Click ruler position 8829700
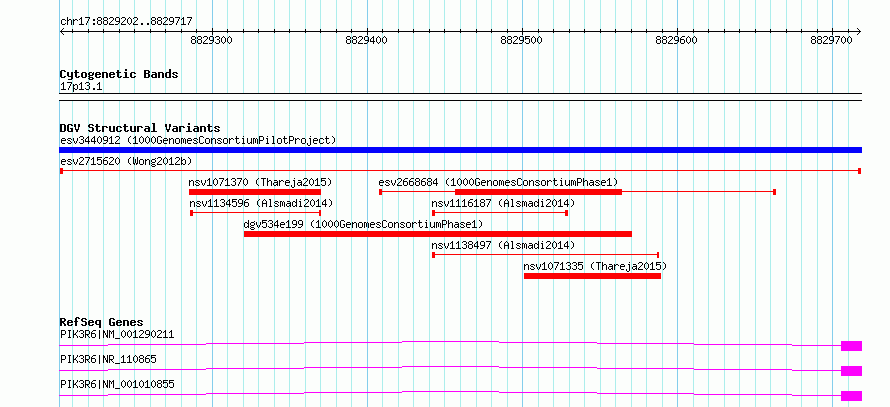890x407 pixels. (x=832, y=40)
